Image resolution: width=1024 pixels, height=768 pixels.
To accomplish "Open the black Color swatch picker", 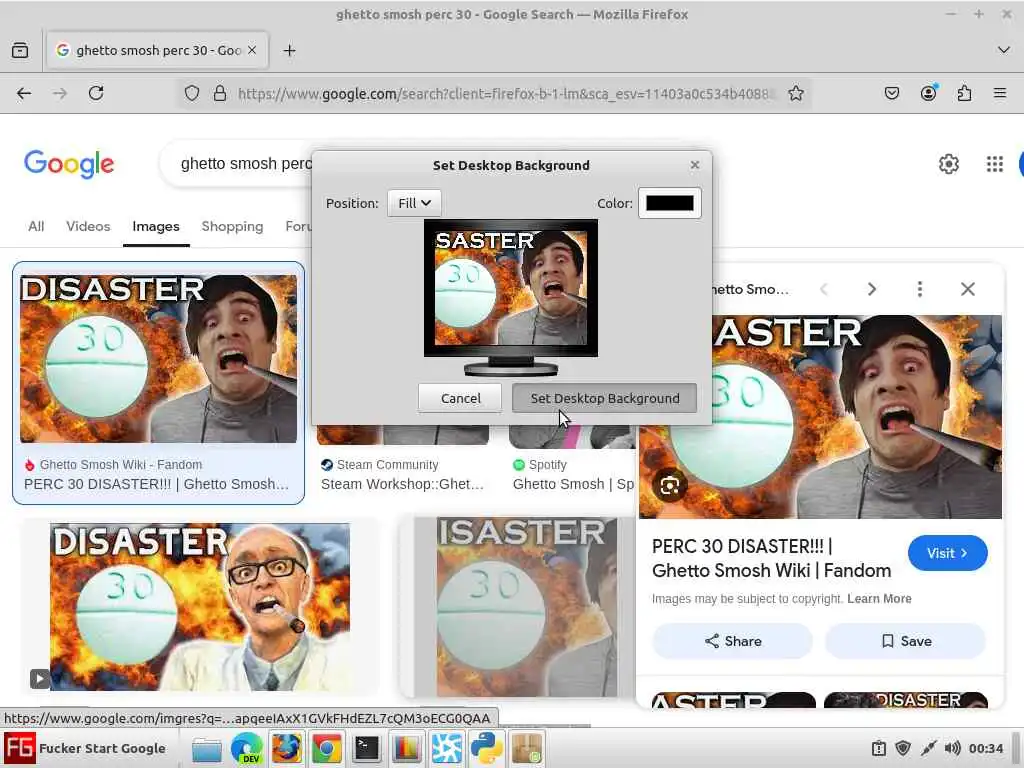I will 669,203.
